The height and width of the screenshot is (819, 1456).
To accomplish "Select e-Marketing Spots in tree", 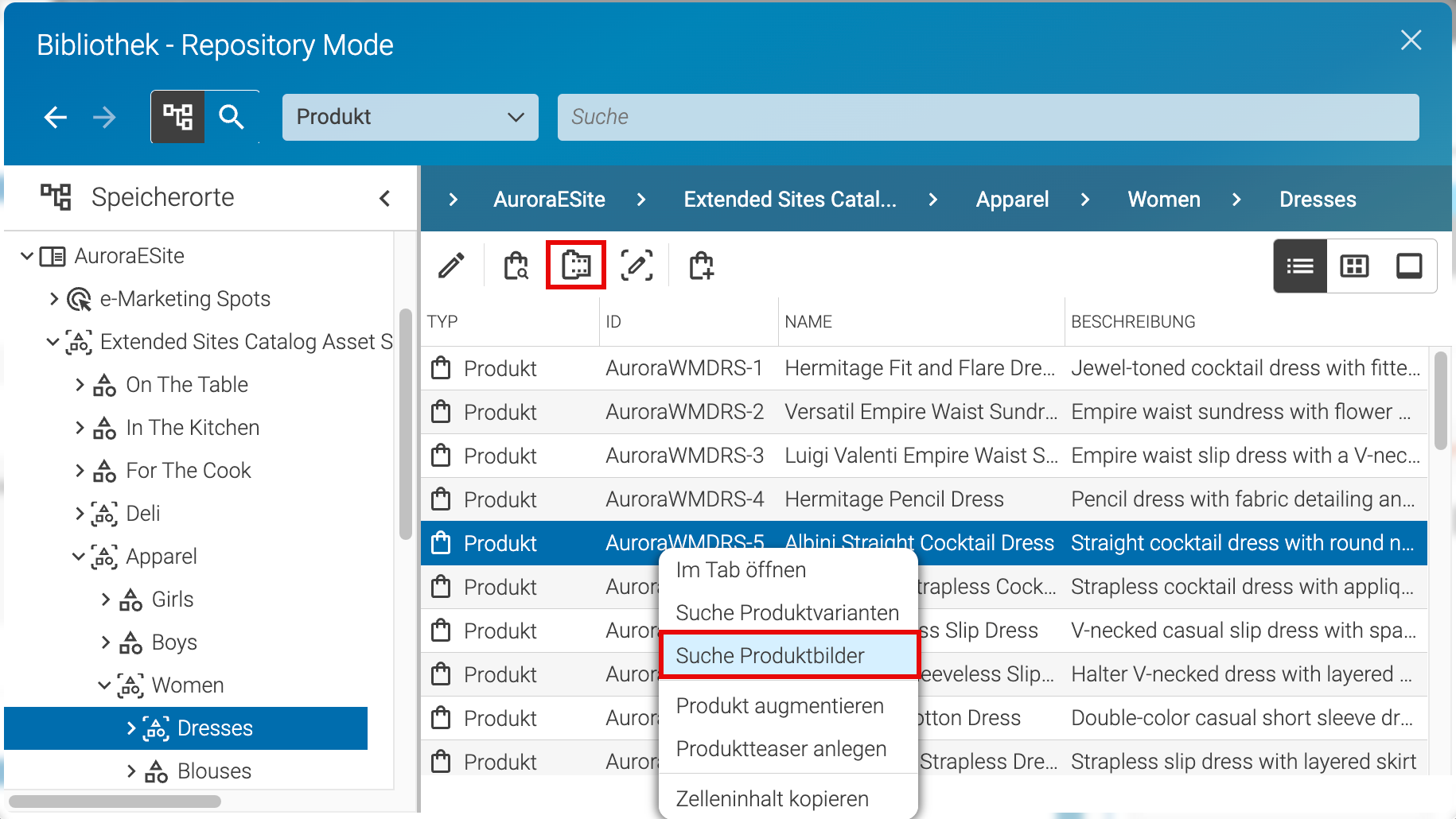I will point(185,299).
